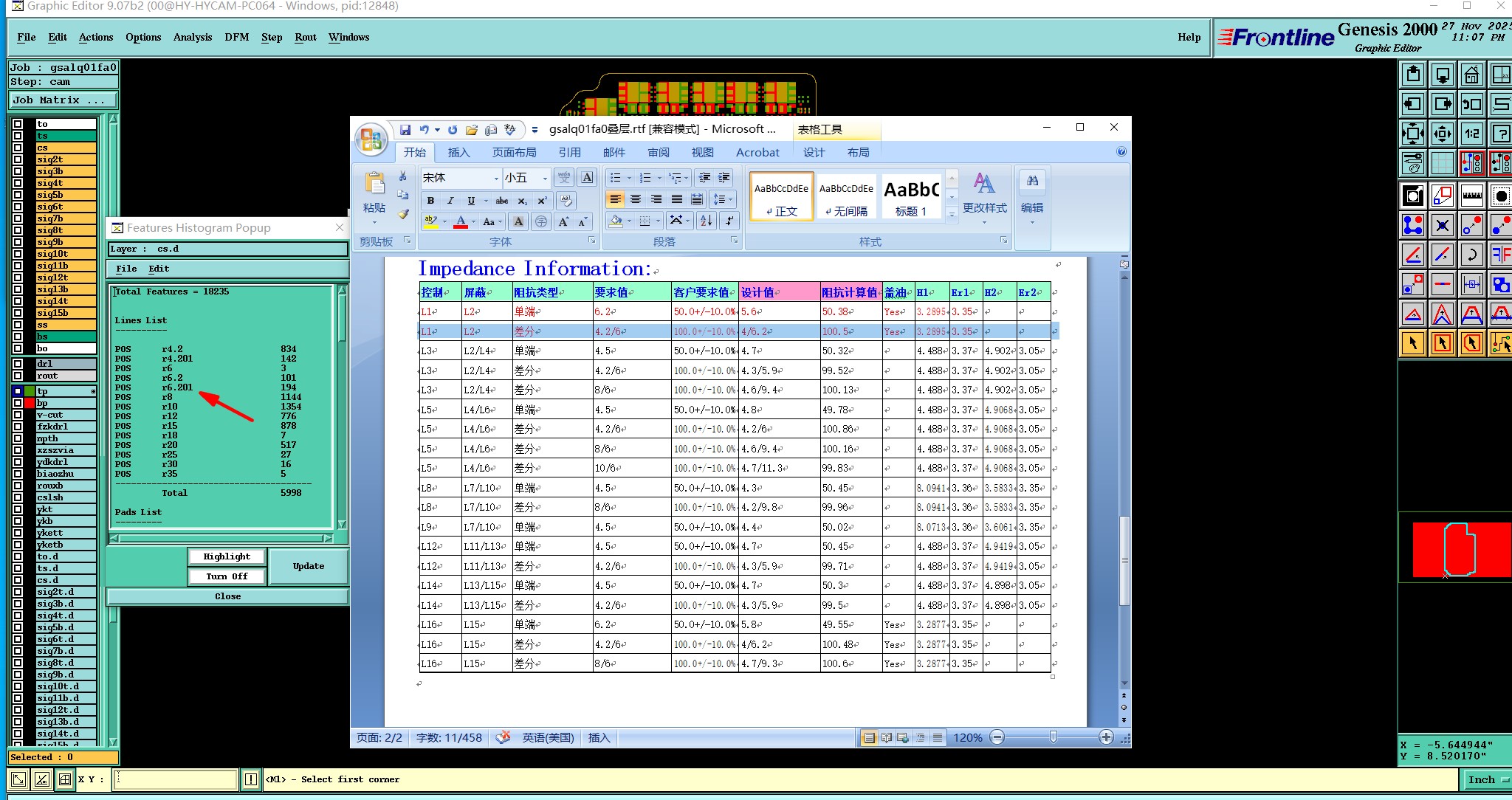
Task: Click Genesis help question-mark tool icon
Action: point(1501,134)
